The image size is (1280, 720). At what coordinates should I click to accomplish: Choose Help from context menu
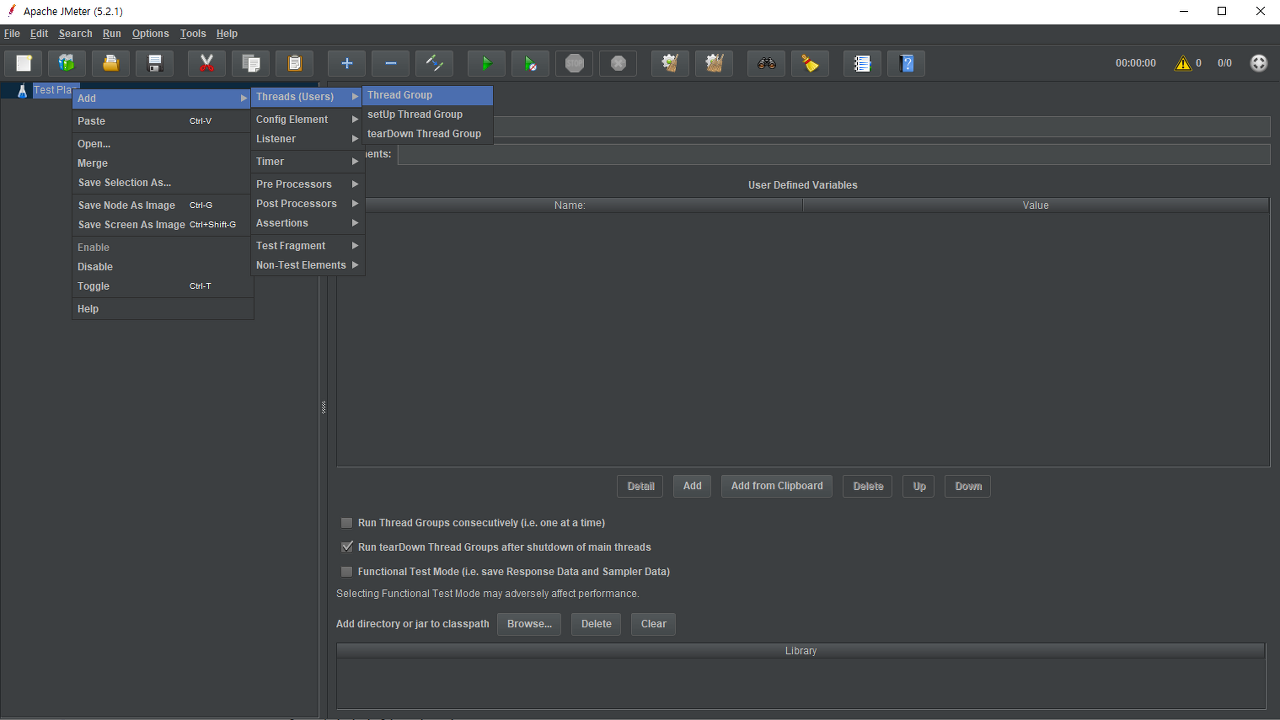(x=163, y=309)
